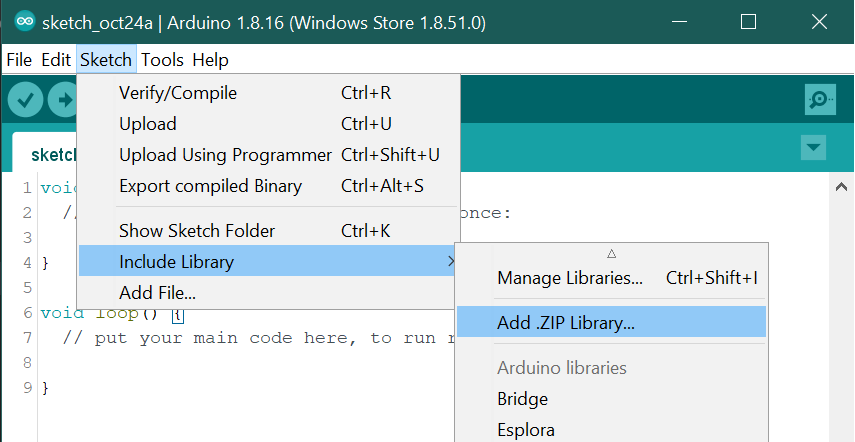Choose Add .ZIP Library...
Screen dimensions: 855x442
[x=611, y=323]
